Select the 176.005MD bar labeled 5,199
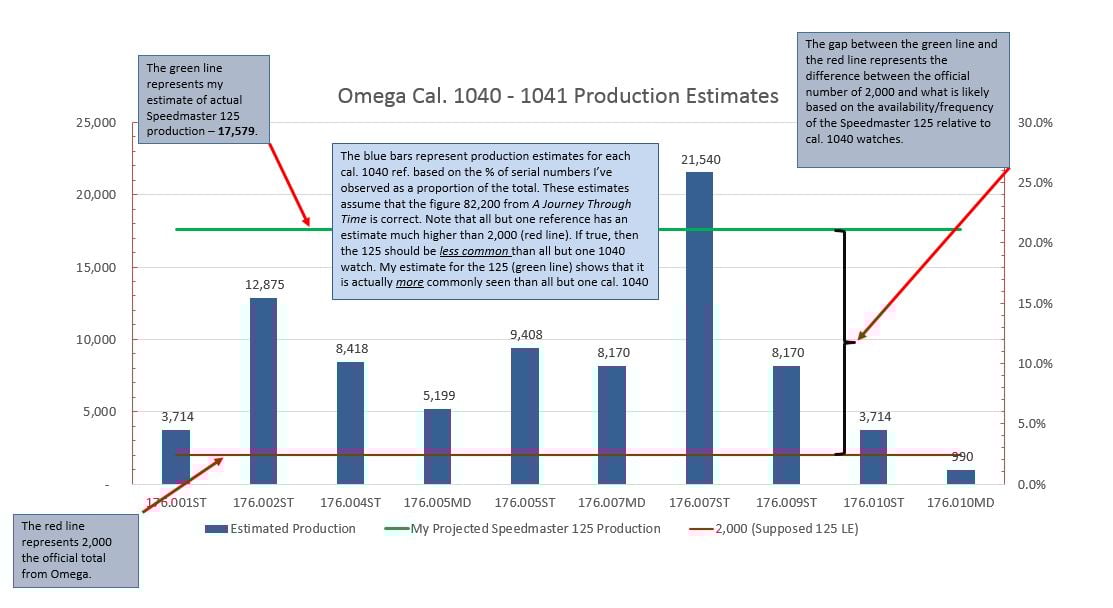 point(437,446)
